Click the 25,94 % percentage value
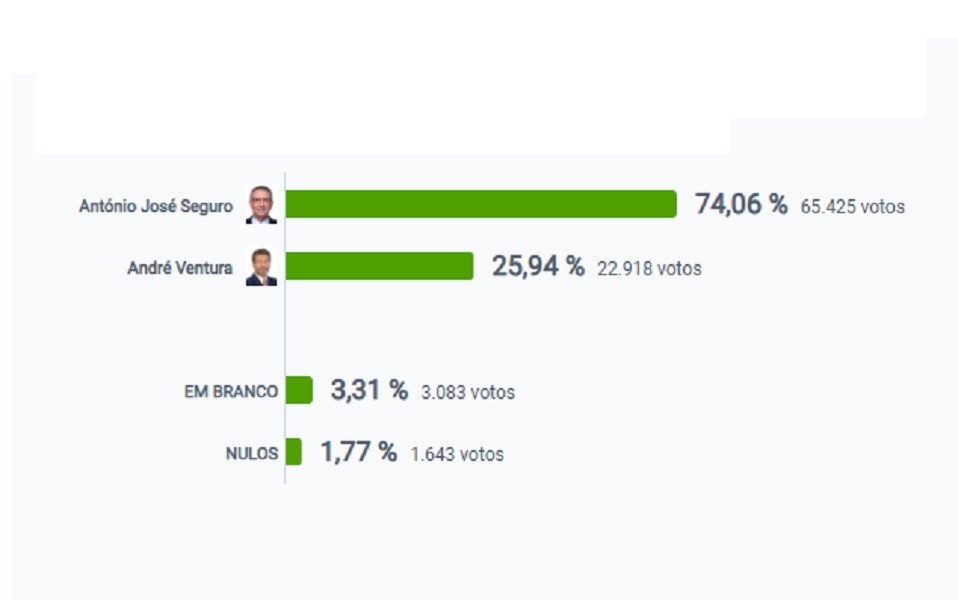Viewport: 958px width, 600px height. (x=537, y=267)
